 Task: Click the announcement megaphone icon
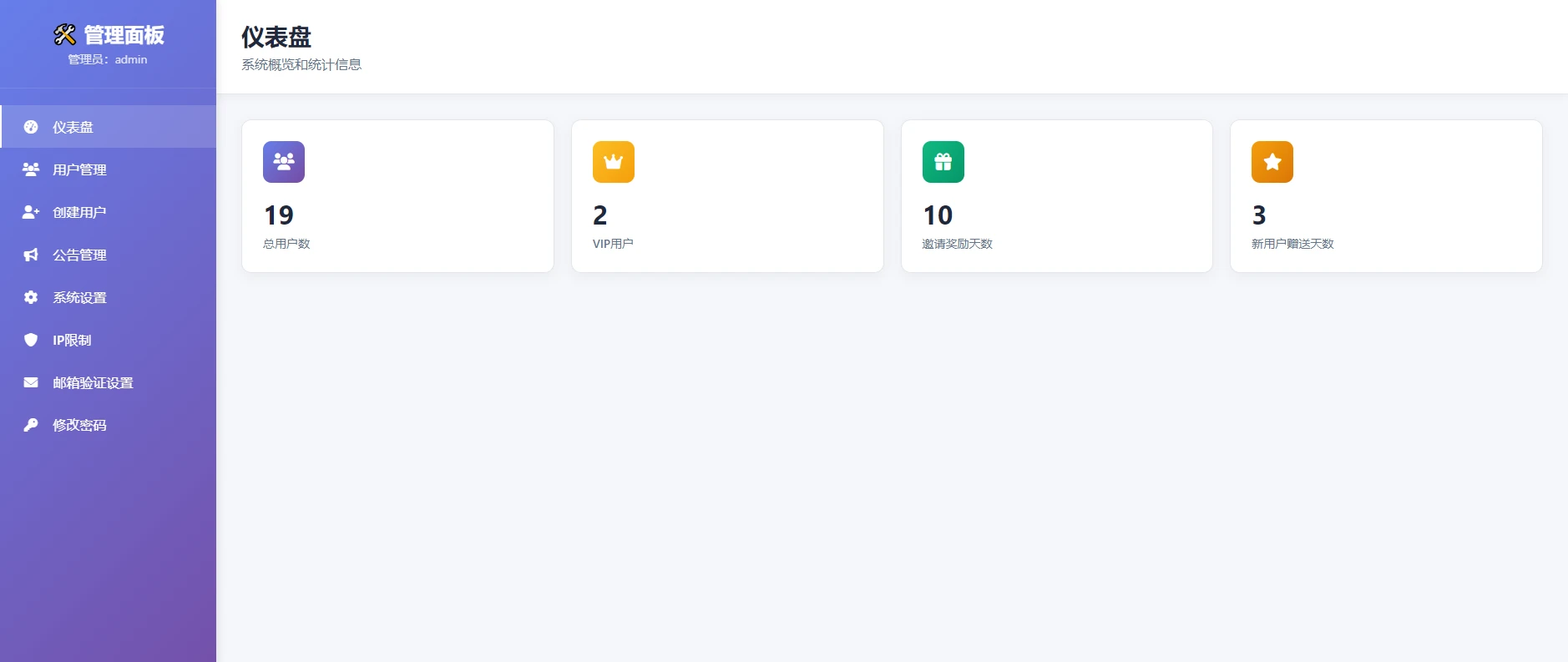pyautogui.click(x=31, y=255)
